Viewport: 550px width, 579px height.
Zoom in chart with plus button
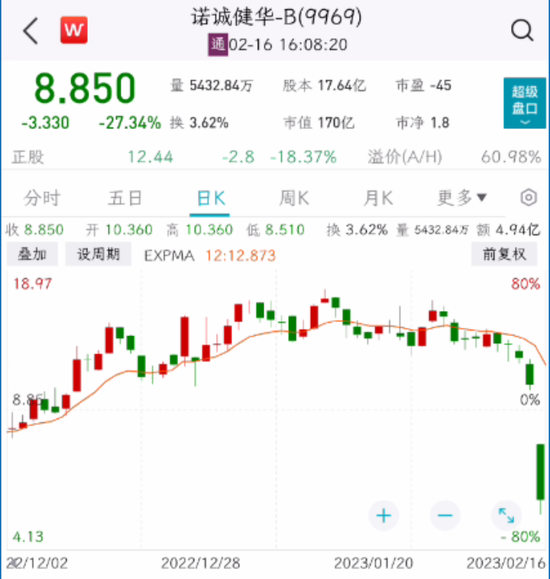click(384, 515)
